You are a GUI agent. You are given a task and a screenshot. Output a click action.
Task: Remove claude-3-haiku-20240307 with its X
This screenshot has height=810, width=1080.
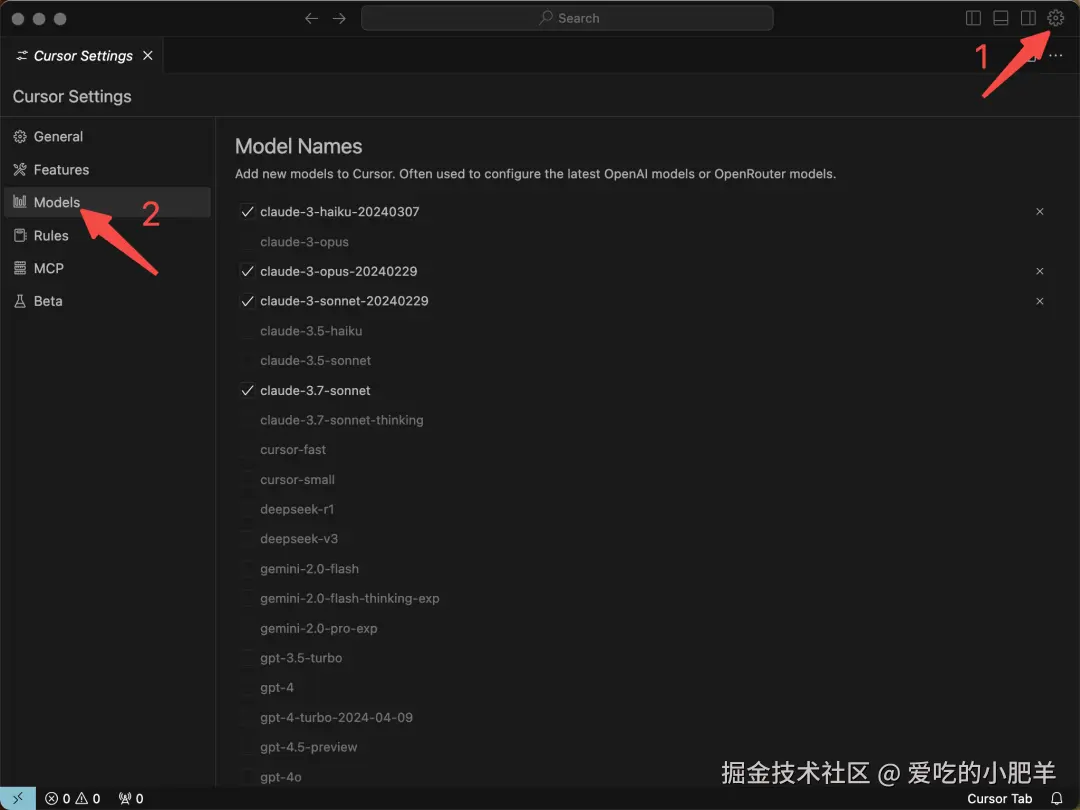1039,211
